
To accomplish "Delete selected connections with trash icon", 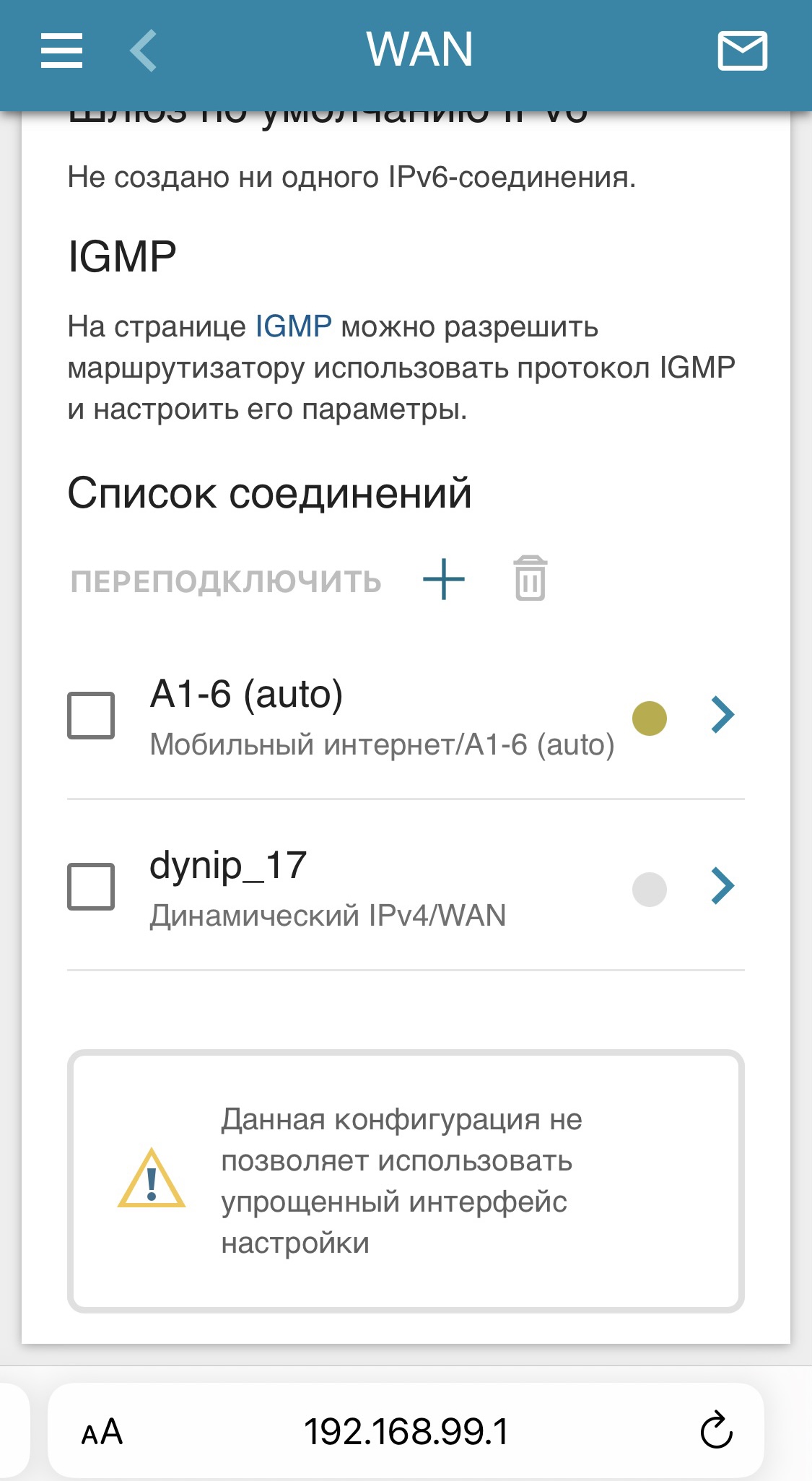I will coord(531,578).
